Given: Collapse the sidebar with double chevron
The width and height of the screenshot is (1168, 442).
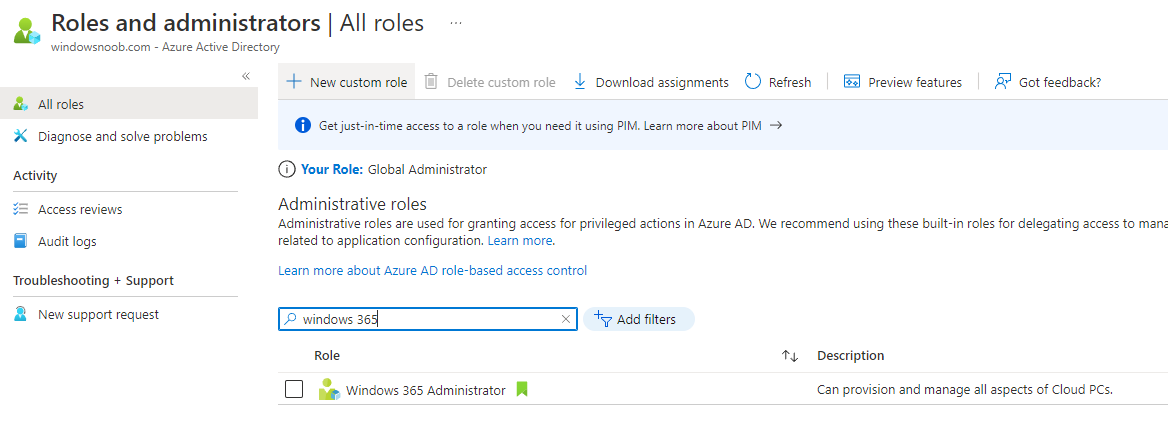Looking at the screenshot, I should [x=246, y=76].
